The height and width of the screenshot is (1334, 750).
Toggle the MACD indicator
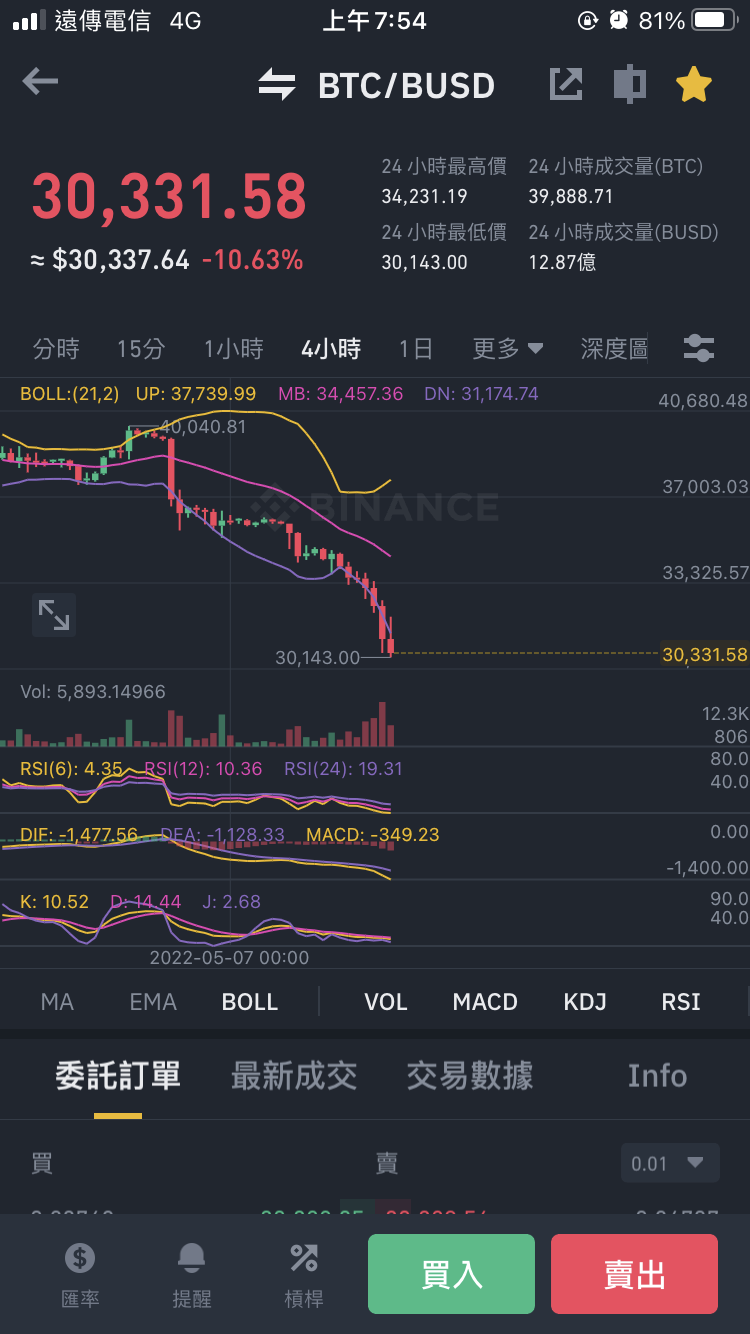pos(485,1002)
